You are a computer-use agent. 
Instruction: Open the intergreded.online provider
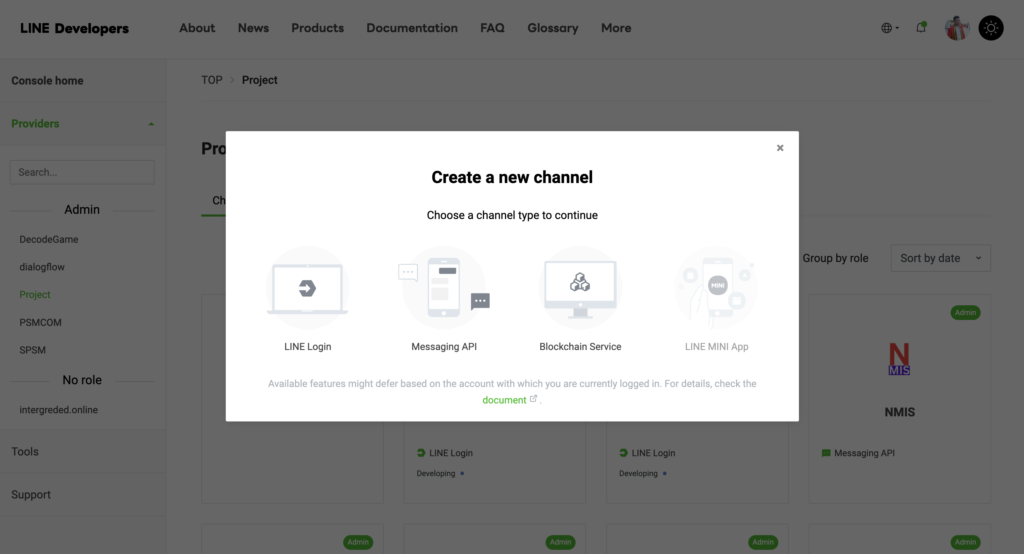coord(59,410)
